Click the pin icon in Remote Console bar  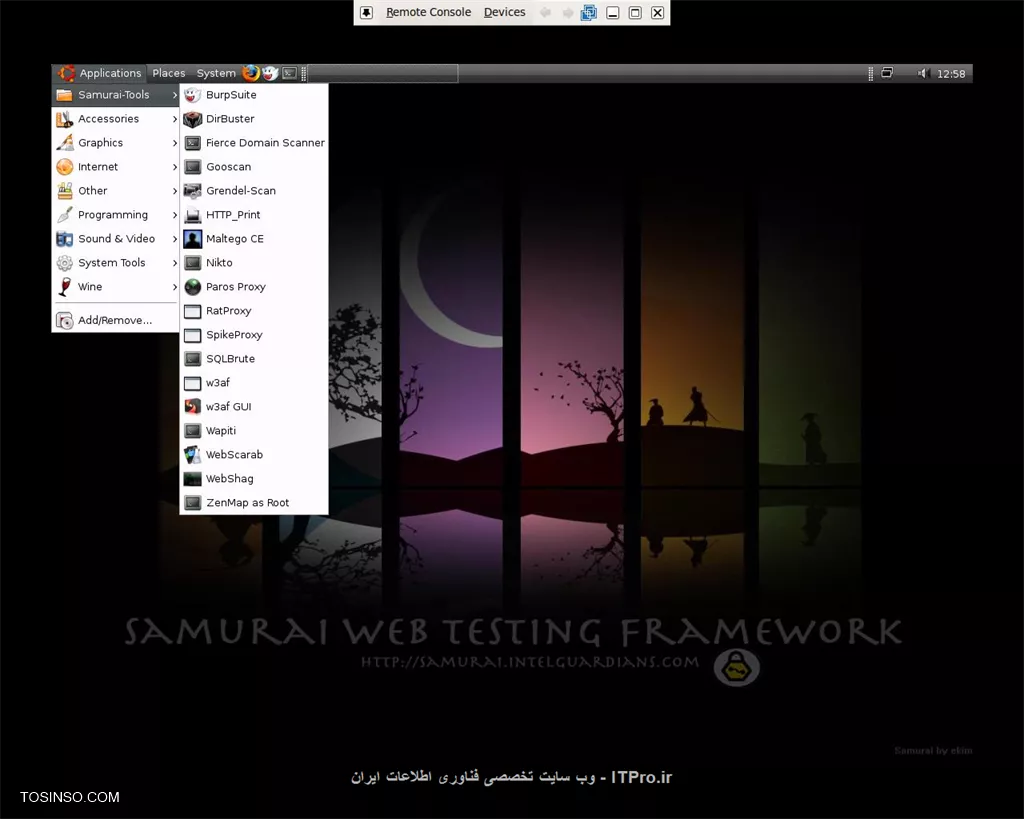[366, 12]
